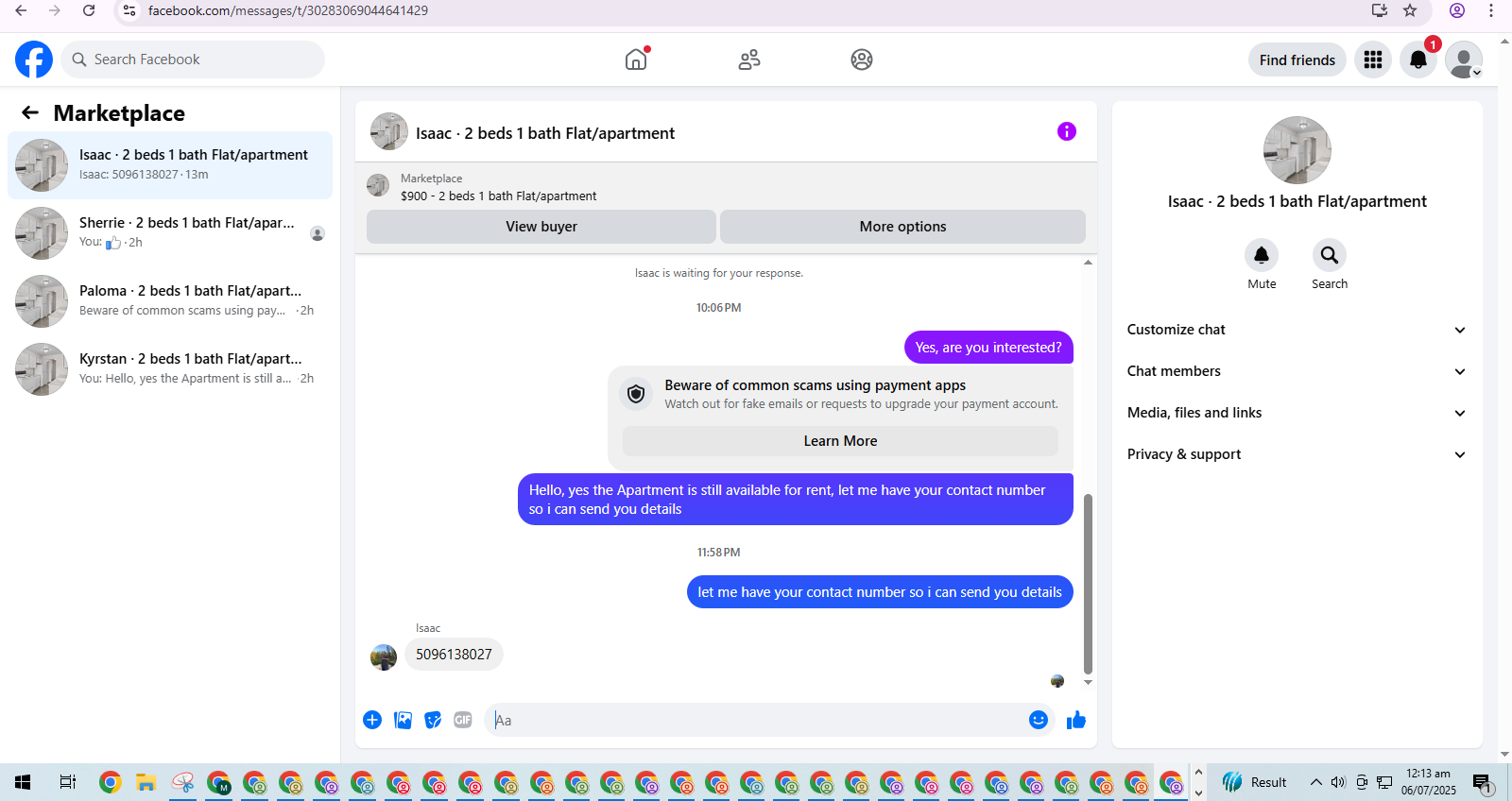This screenshot has height=801, width=1512.
Task: Expand Media, files and links section
Action: pos(1297,413)
